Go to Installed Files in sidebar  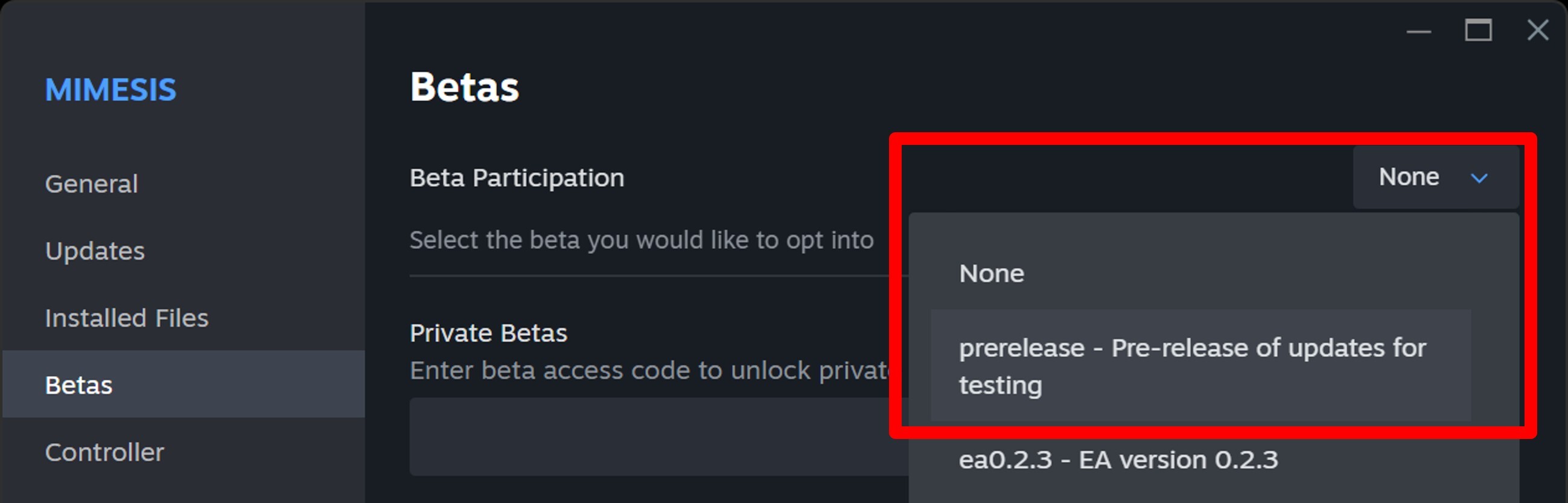(x=127, y=318)
